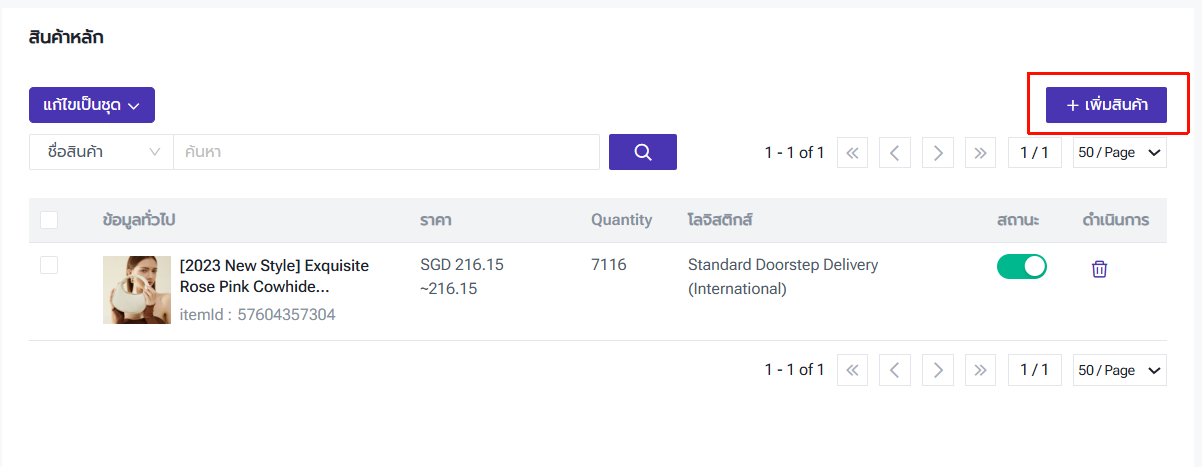Go to previous page in top pagination
1202x467 pixels.
(895, 153)
